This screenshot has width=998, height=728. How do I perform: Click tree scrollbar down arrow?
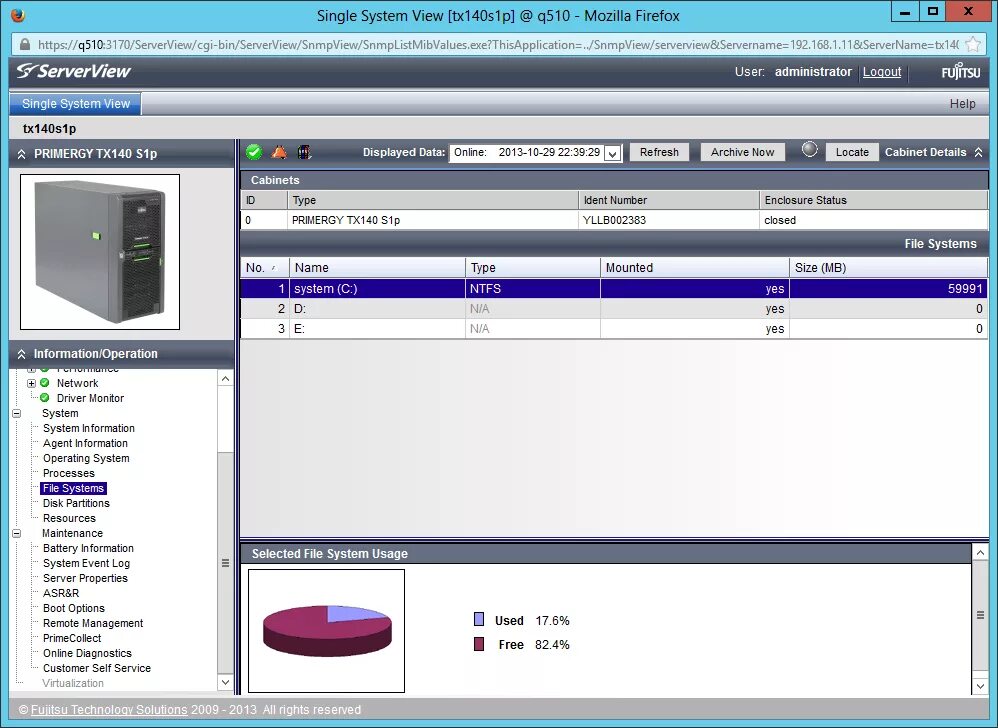point(225,682)
